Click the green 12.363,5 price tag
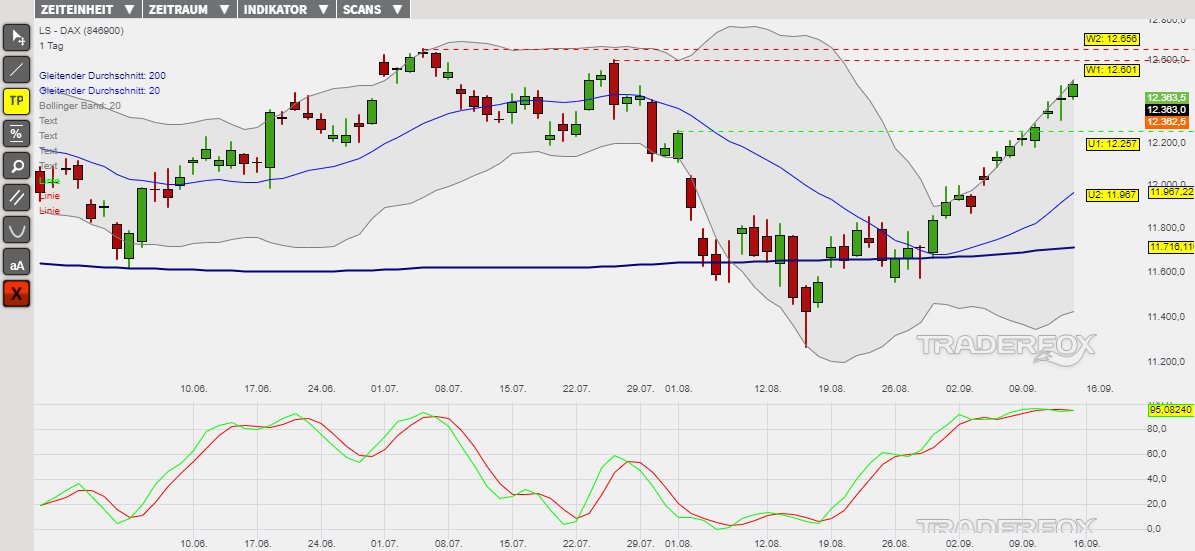 (1167, 98)
